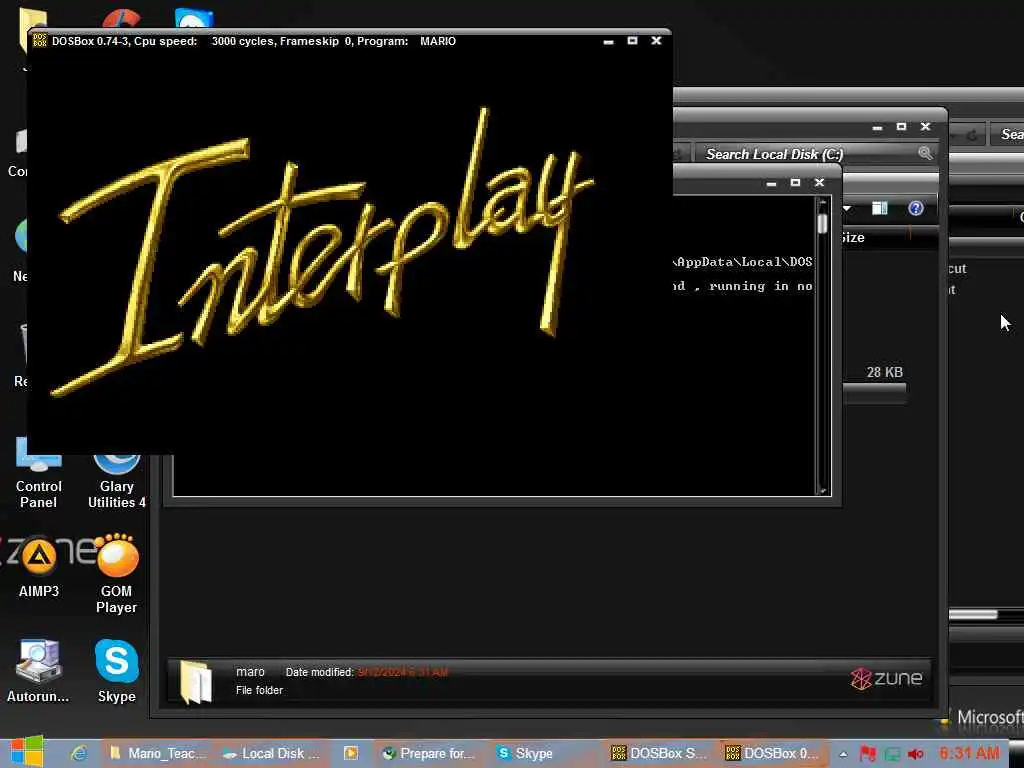Click the Size column header in Explorer
Image resolution: width=1024 pixels, height=768 pixels.
853,238
